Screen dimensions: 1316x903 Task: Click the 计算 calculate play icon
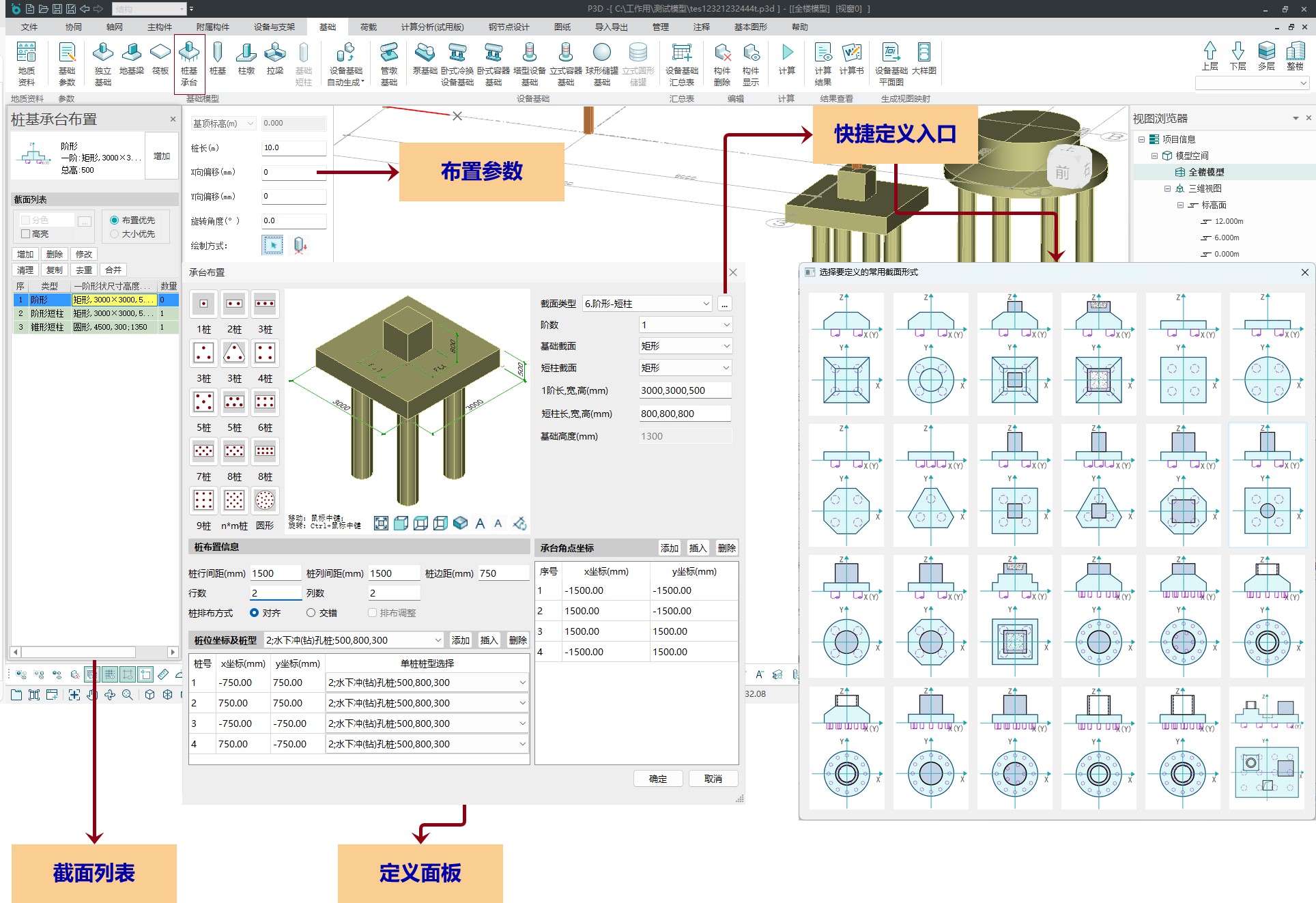787,53
